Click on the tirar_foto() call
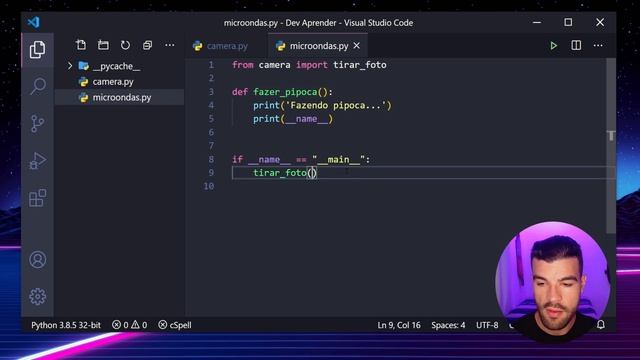 tap(285, 173)
